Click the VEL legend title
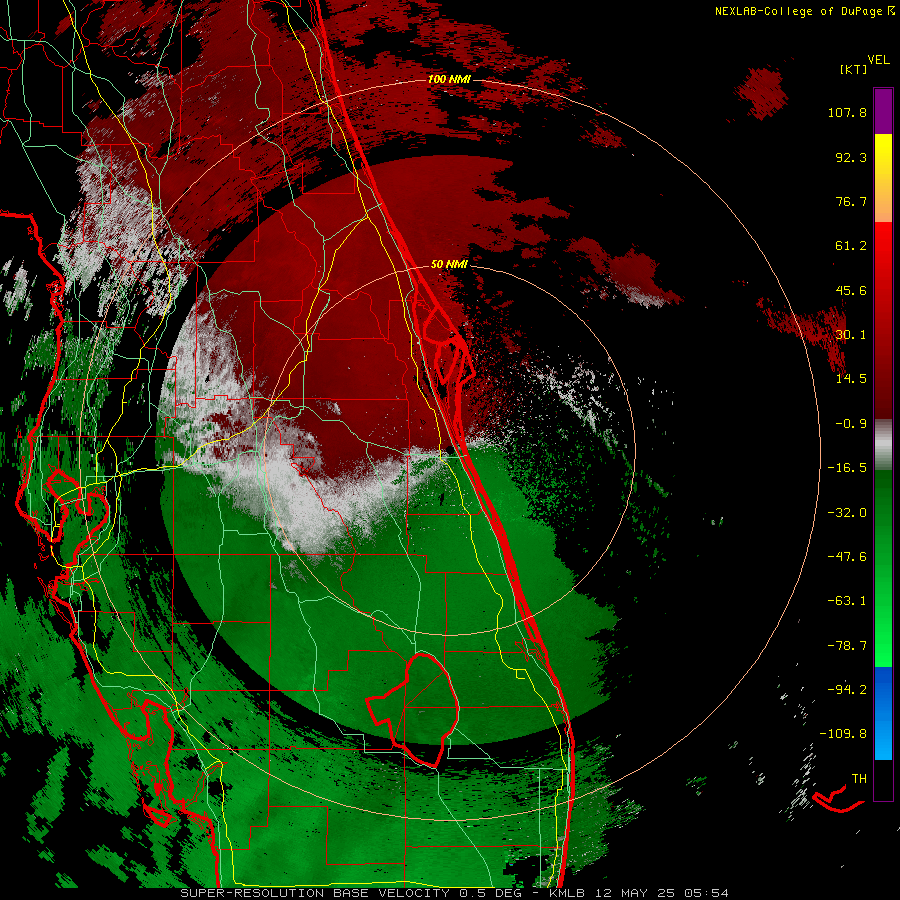Image resolution: width=900 pixels, height=900 pixels. tap(878, 60)
